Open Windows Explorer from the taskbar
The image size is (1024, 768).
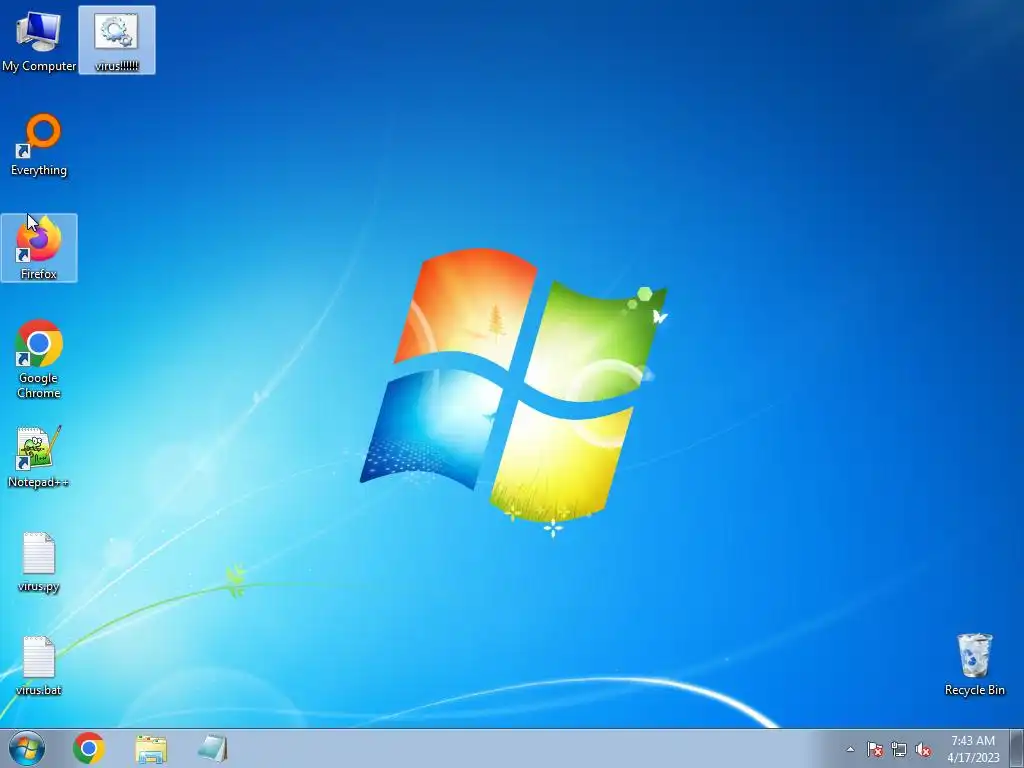coord(151,748)
